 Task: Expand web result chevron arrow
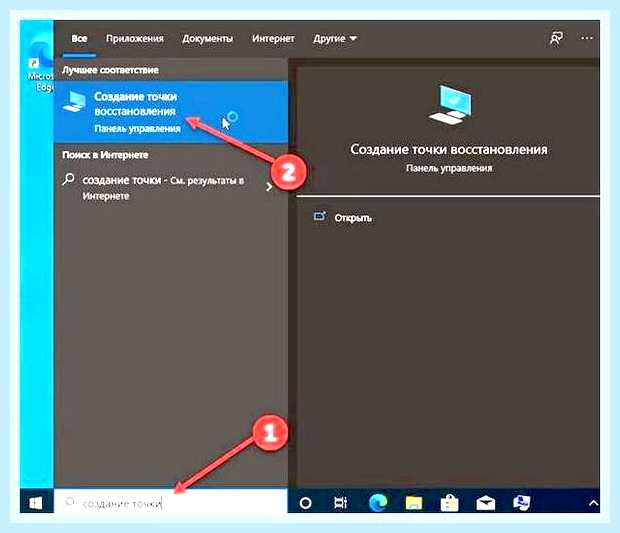click(x=269, y=187)
